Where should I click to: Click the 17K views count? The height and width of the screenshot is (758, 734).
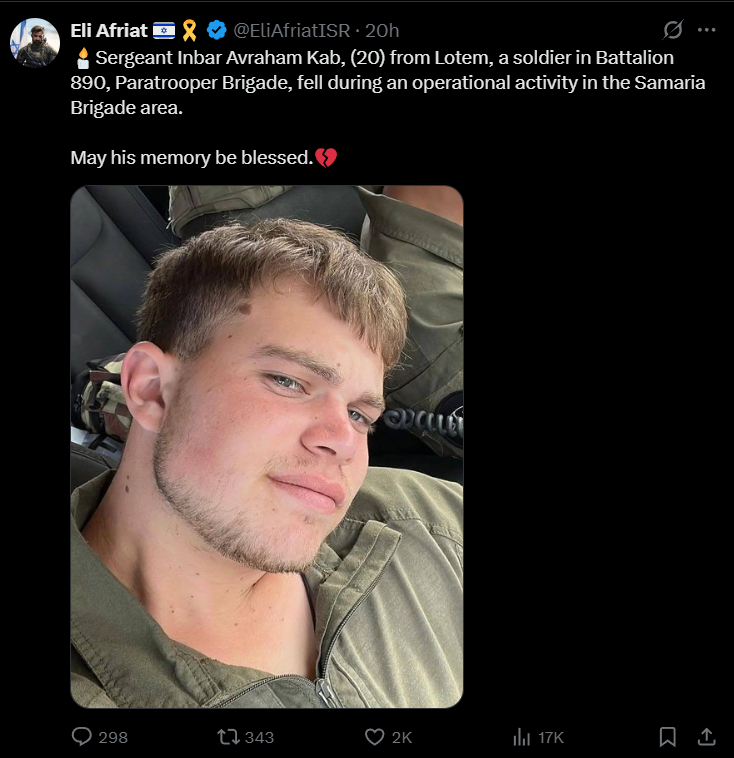(551, 737)
